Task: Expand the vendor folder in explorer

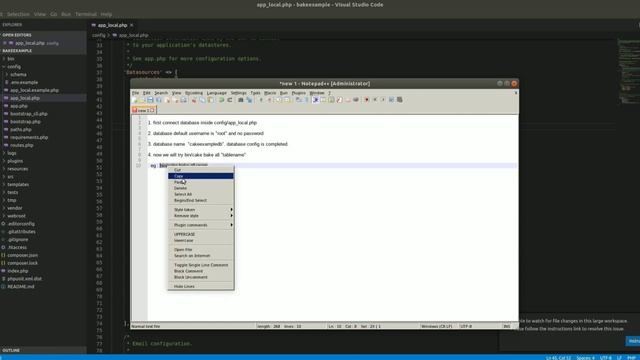Action: pos(4,208)
